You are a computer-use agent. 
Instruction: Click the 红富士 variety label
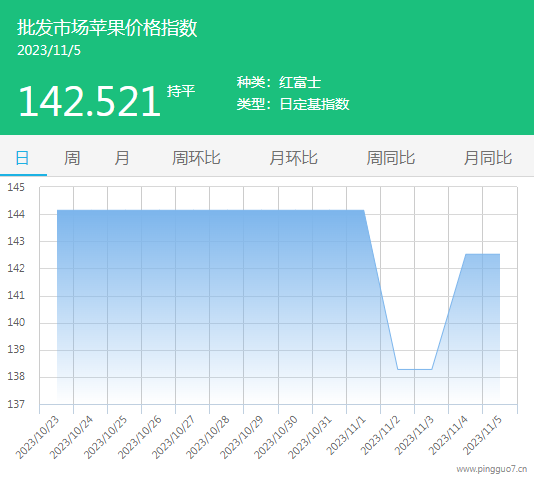tap(300, 82)
